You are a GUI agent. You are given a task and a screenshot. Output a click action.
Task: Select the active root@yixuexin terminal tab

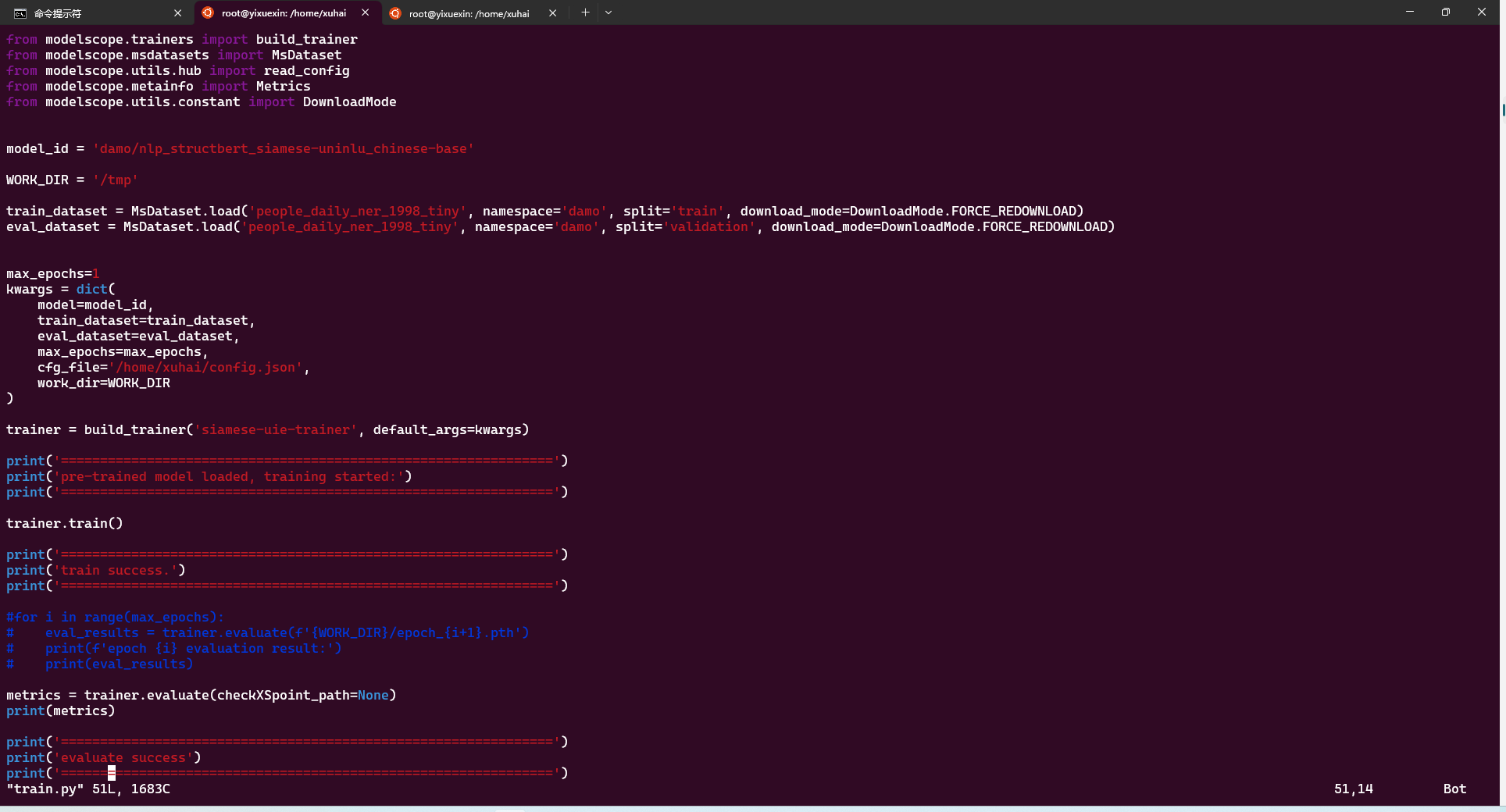[285, 13]
